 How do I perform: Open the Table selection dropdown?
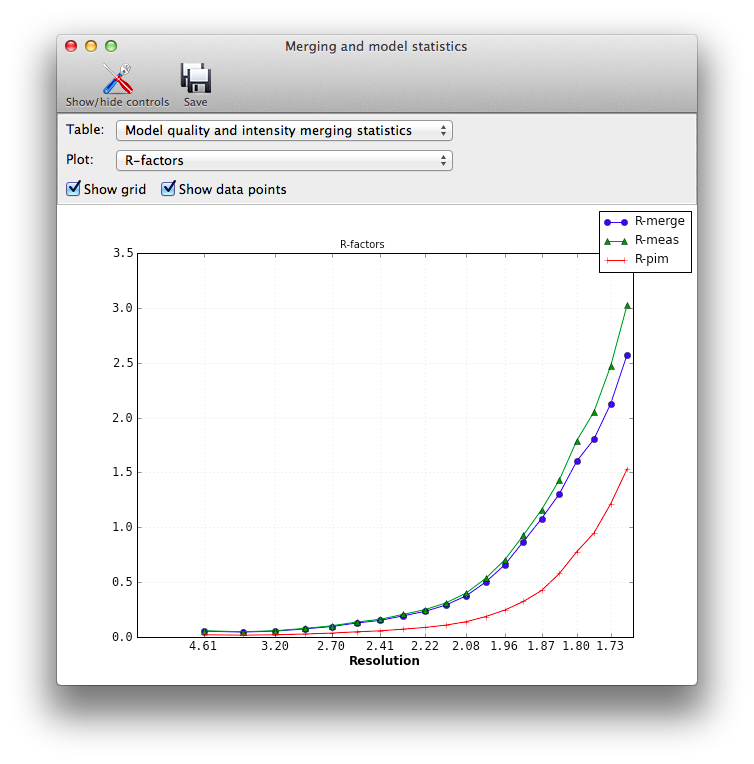pos(284,131)
